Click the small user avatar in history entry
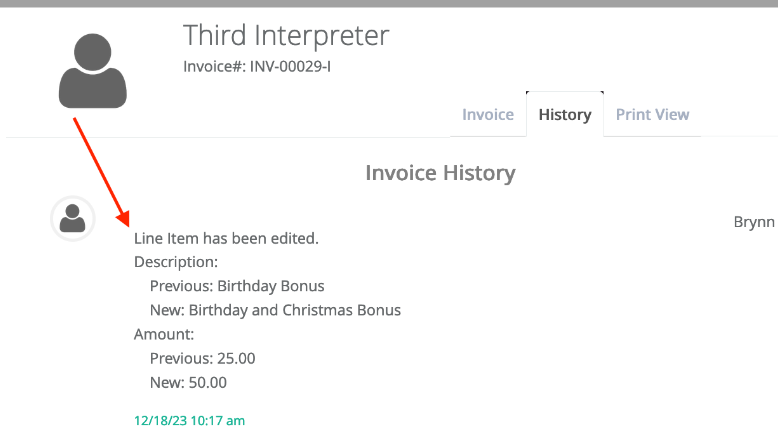Viewport: 778px width, 445px height. 72,218
